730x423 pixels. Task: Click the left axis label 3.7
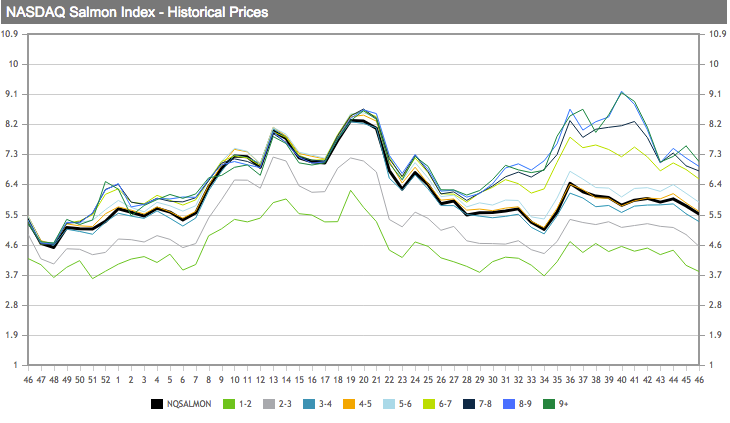[12, 275]
